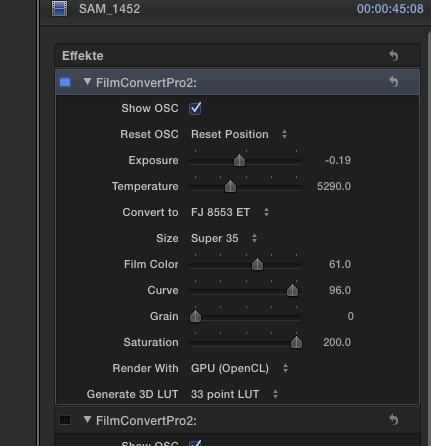Click the timecode 00:00:45:08
This screenshot has height=446, width=431.
pyautogui.click(x=390, y=9)
